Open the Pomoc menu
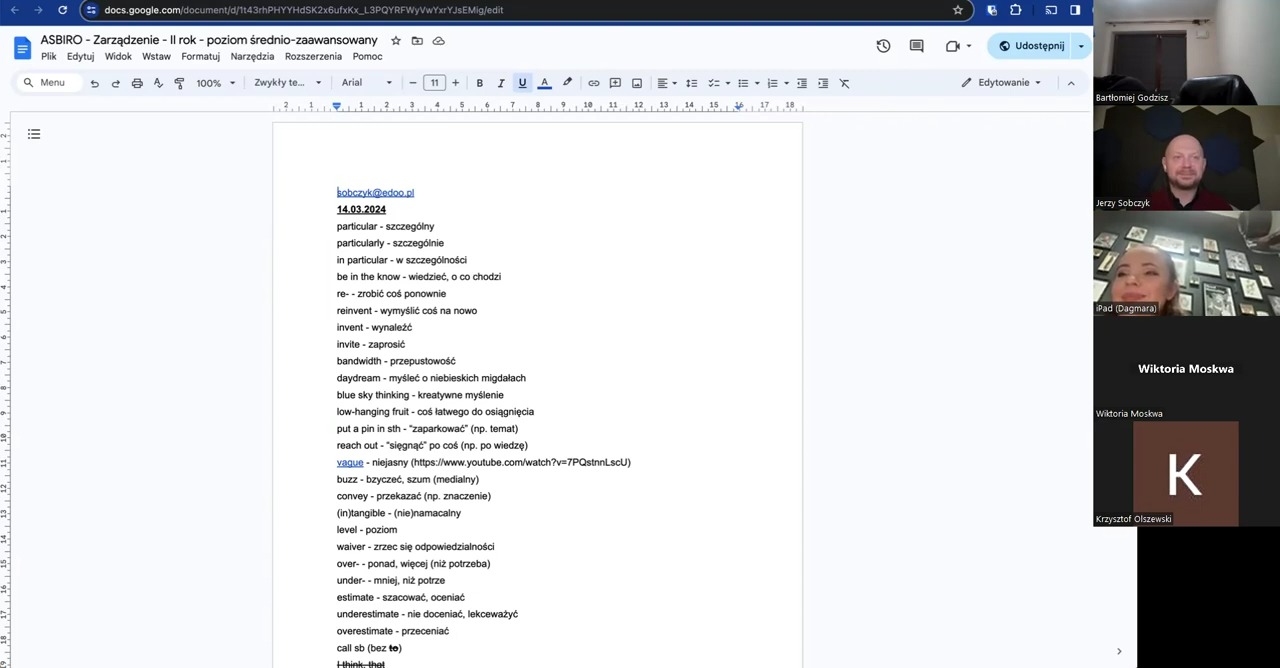The height and width of the screenshot is (668, 1280). coord(367,57)
